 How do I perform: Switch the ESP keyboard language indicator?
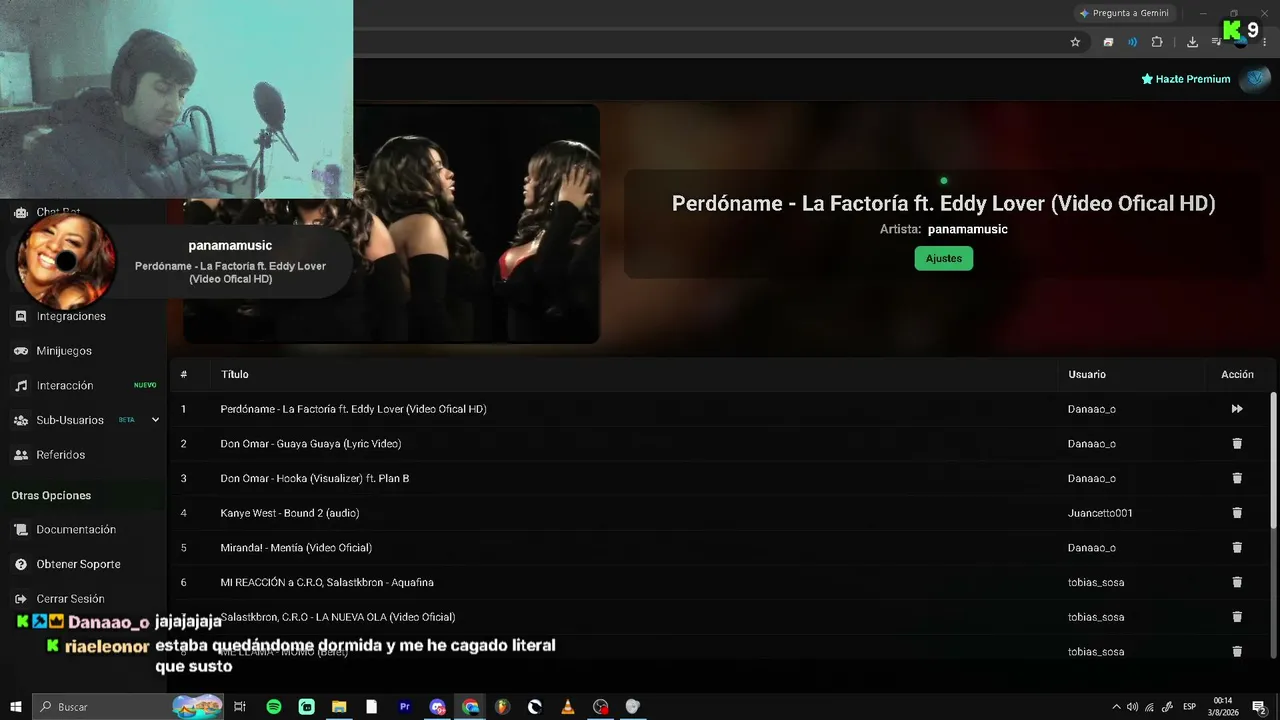point(1189,707)
